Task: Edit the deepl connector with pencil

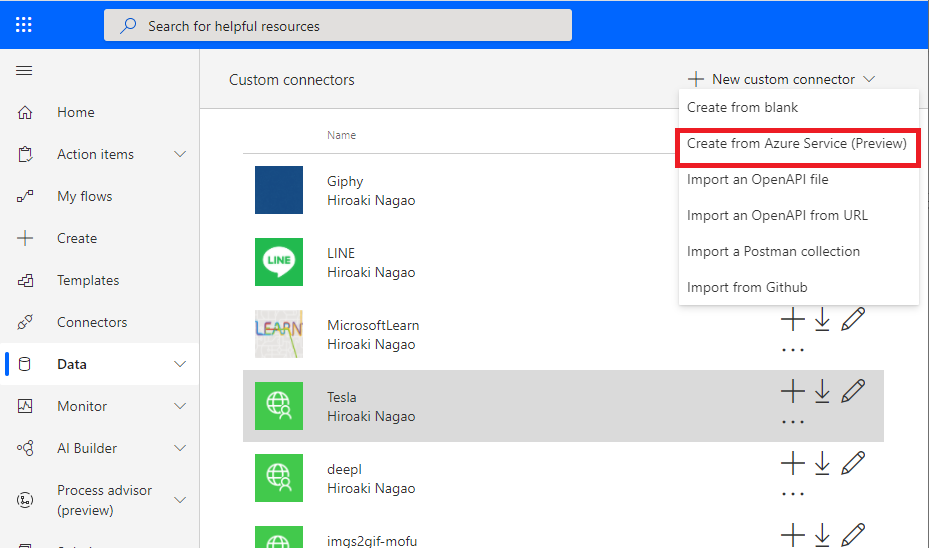Action: pyautogui.click(x=853, y=463)
